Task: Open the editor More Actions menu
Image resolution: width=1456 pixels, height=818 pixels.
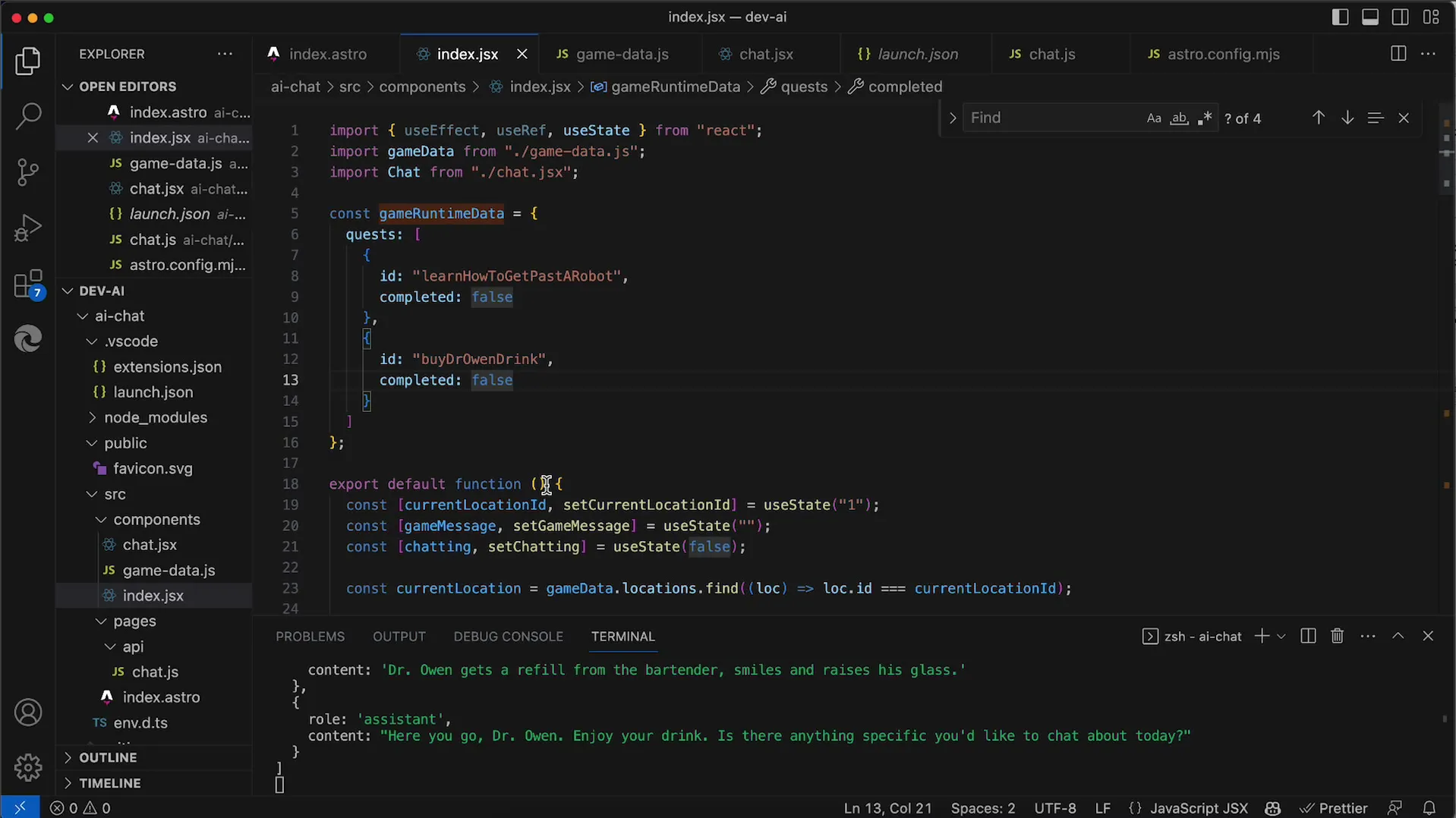Action: [x=1428, y=54]
